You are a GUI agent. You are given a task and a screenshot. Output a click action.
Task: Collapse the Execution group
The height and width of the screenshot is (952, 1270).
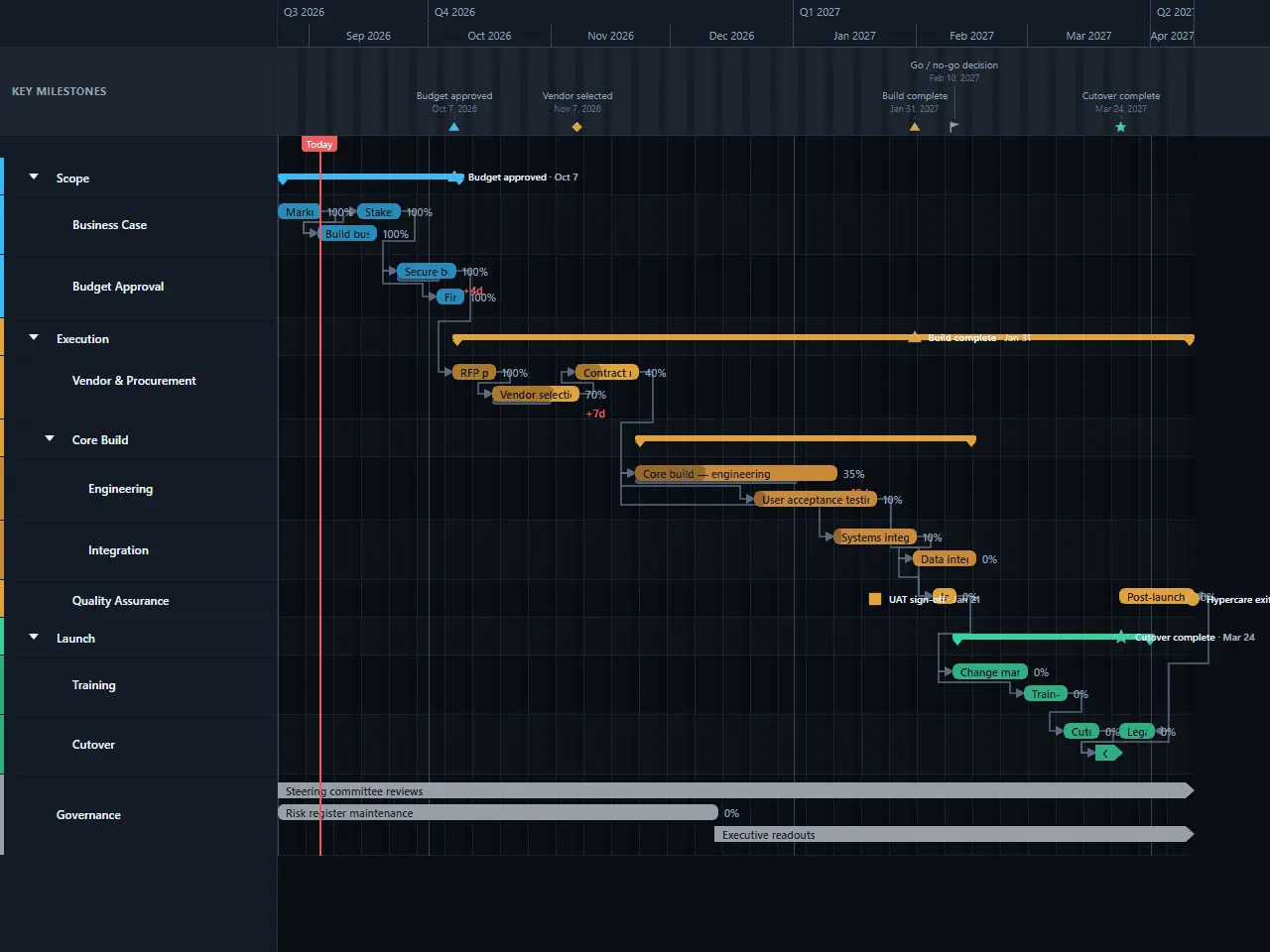(34, 338)
